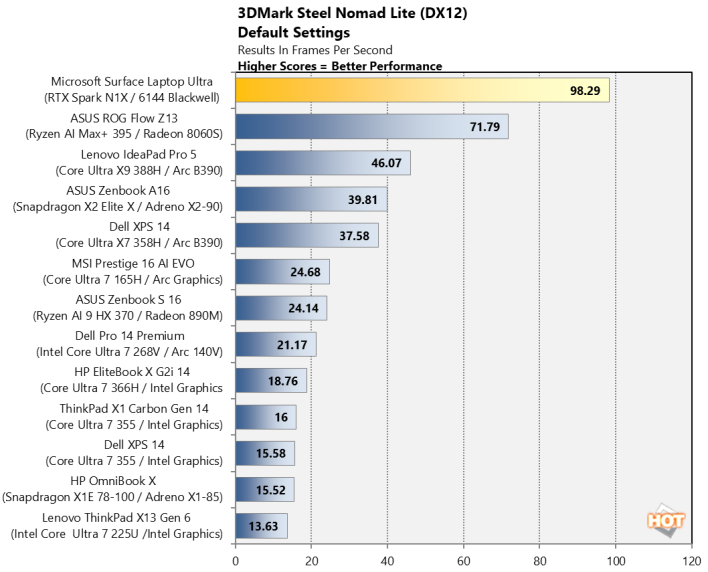
Task: Click the RTX Spark N1X / 6144 Blackwell text
Action: click(132, 98)
